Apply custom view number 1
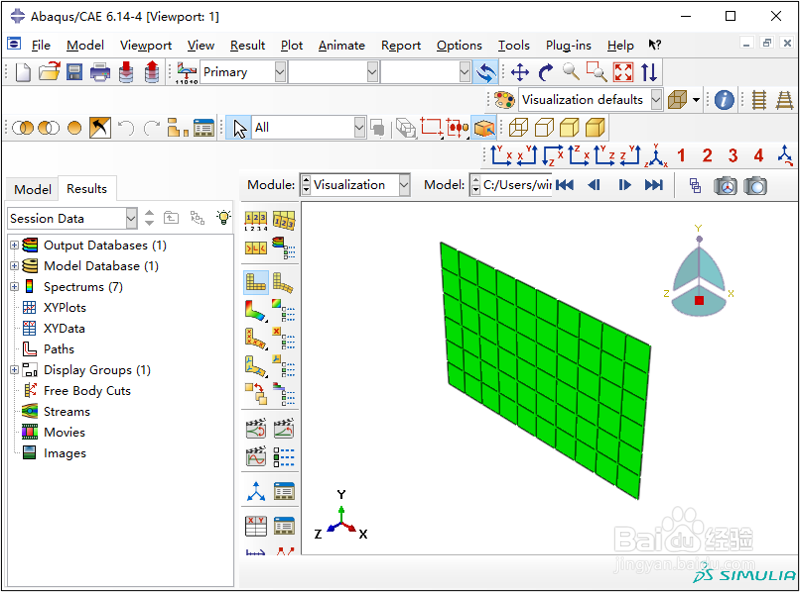800x592 pixels. pos(681,155)
